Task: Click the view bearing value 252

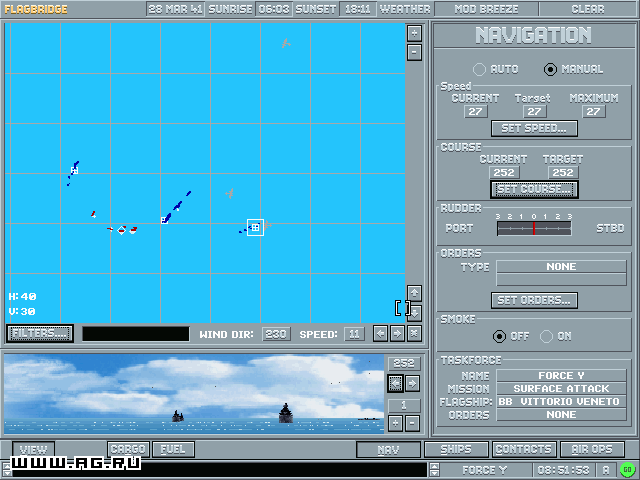Action: 404,363
